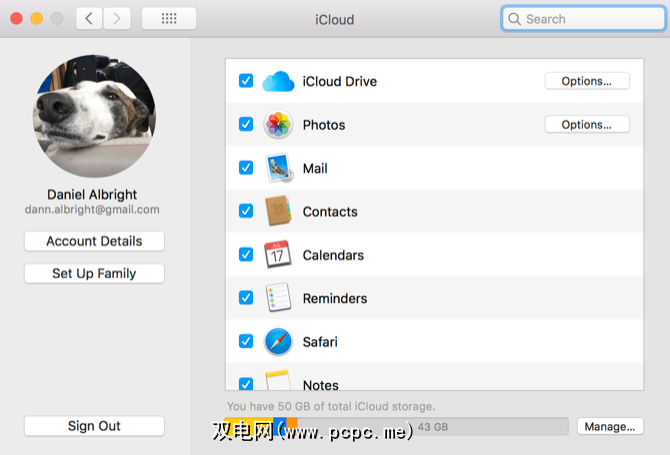The height and width of the screenshot is (455, 670).
Task: Click the magnifying glass search icon
Action: point(514,19)
